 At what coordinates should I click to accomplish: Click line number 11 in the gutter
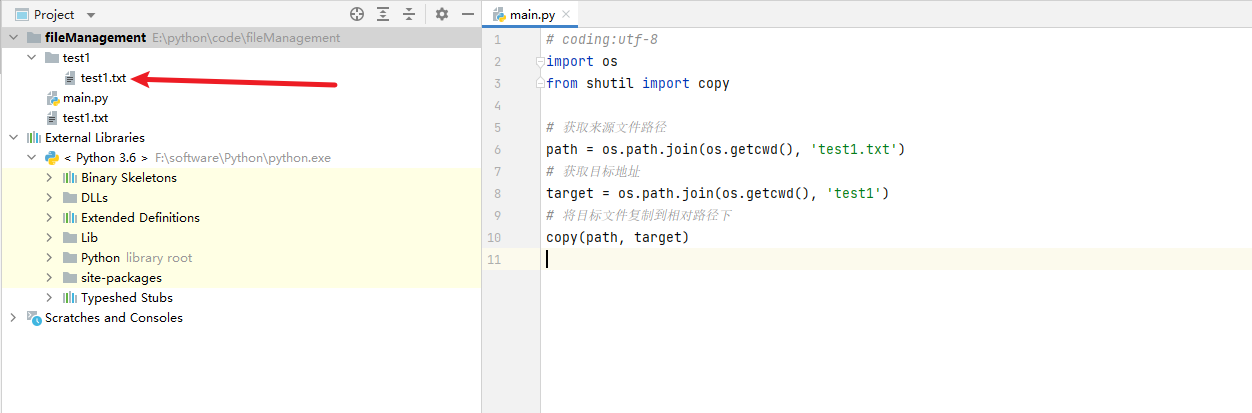pos(493,260)
